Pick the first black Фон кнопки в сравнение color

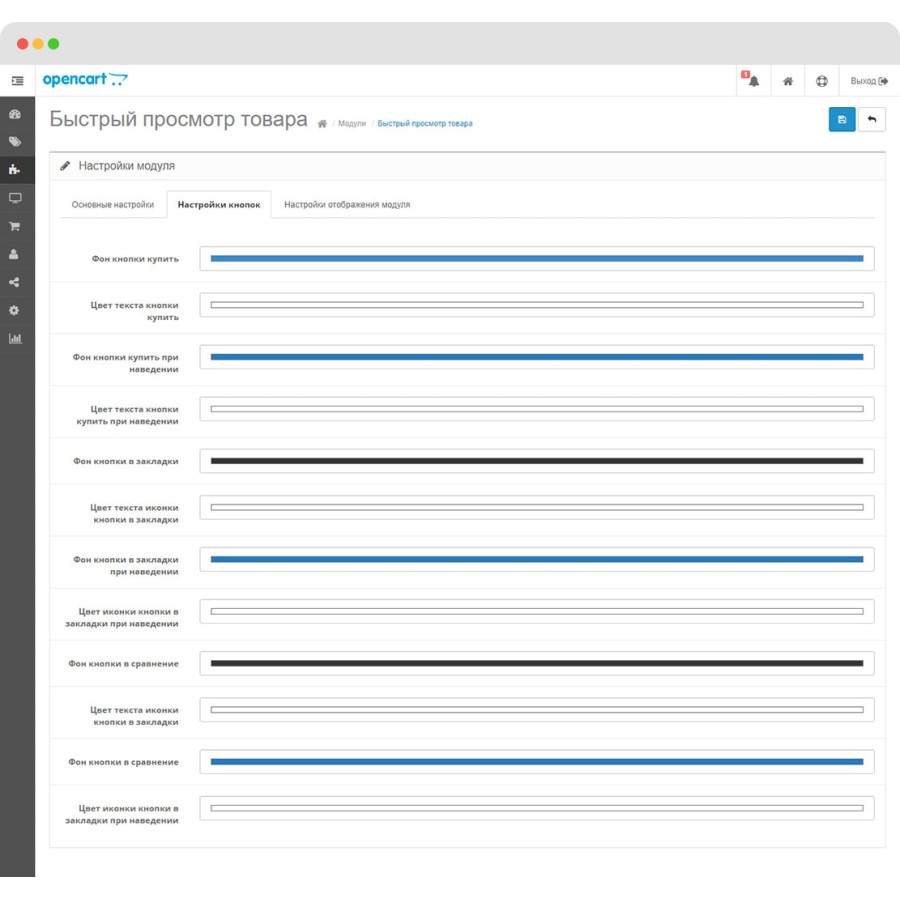pyautogui.click(x=537, y=664)
